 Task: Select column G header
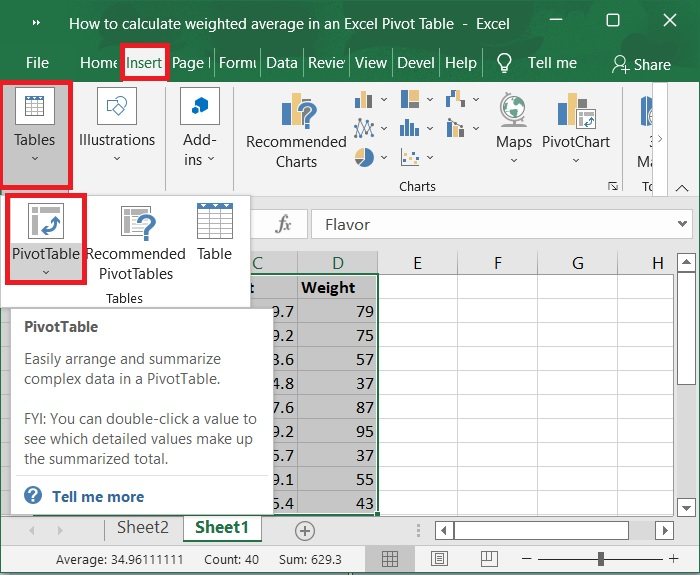pyautogui.click(x=577, y=263)
